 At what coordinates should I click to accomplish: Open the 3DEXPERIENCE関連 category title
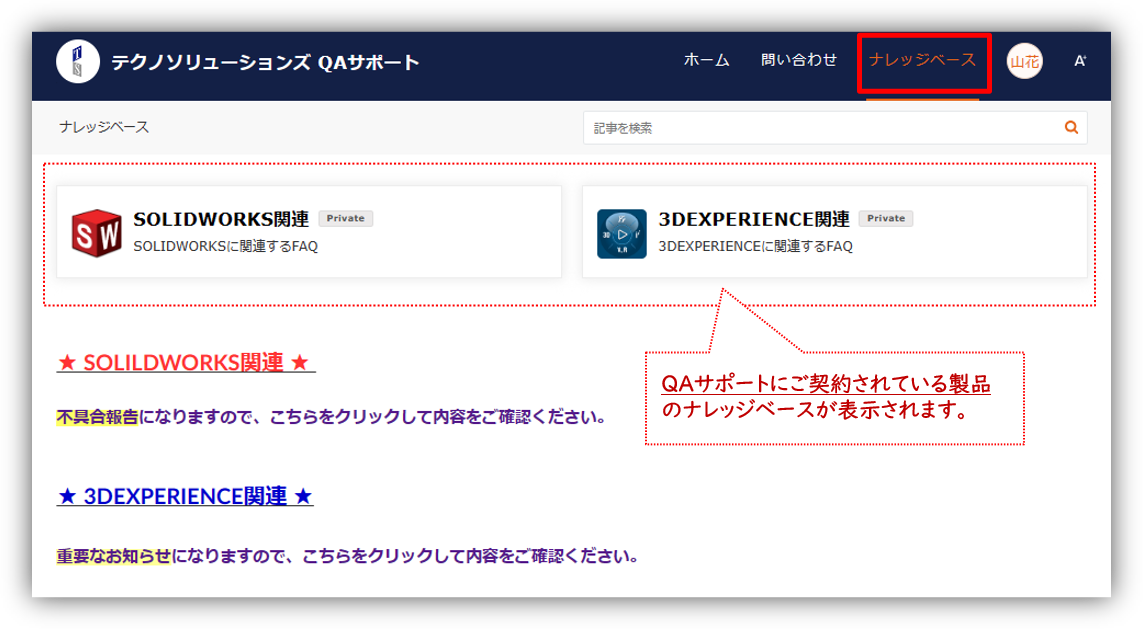coord(754,219)
